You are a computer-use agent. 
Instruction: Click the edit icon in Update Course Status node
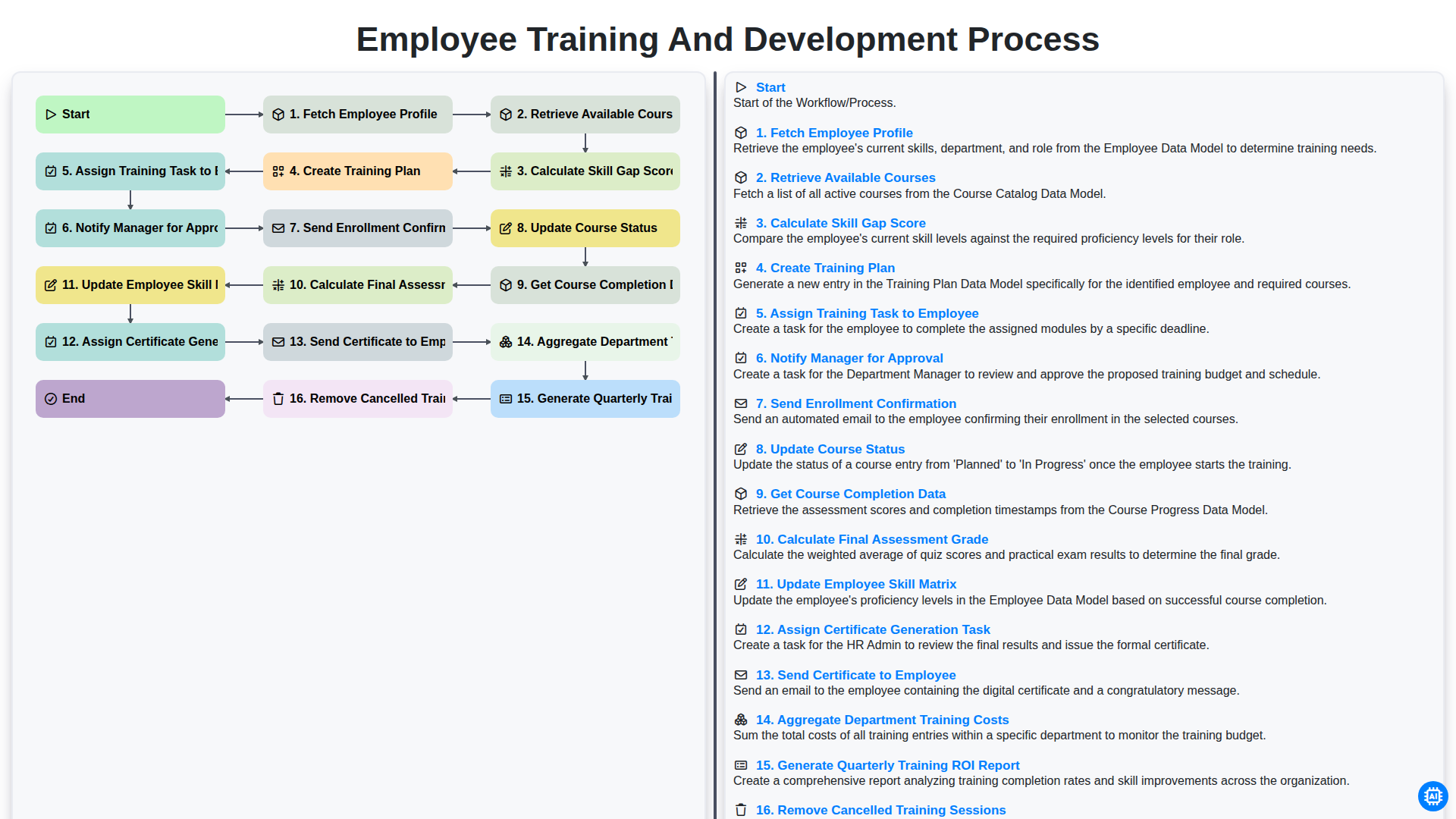point(506,228)
